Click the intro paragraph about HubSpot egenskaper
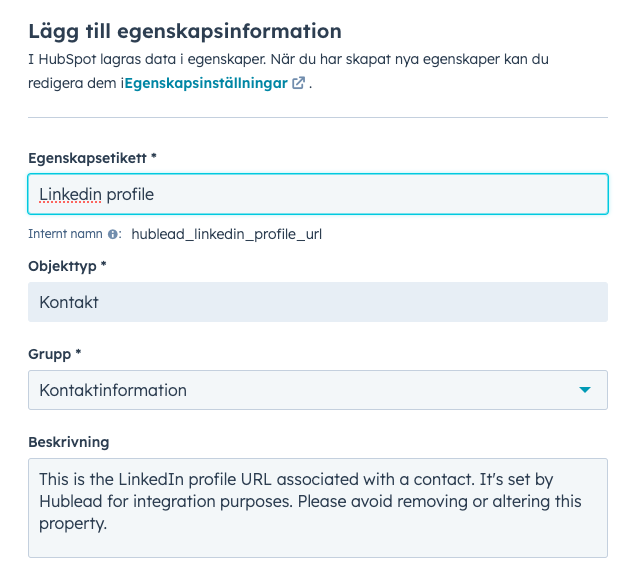This screenshot has height=580, width=641. (288, 71)
